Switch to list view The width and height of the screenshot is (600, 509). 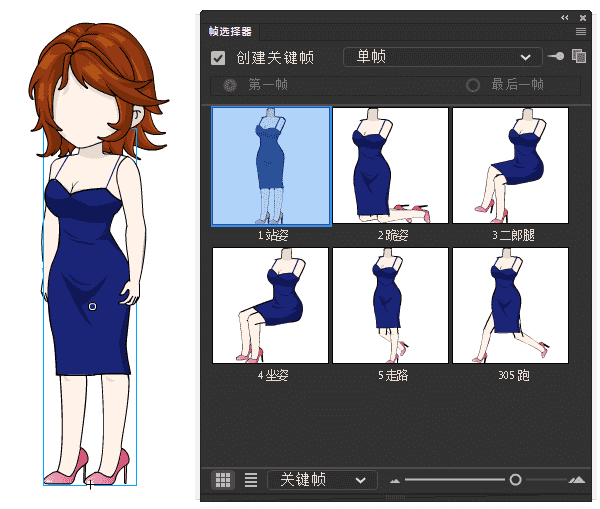[x=251, y=480]
